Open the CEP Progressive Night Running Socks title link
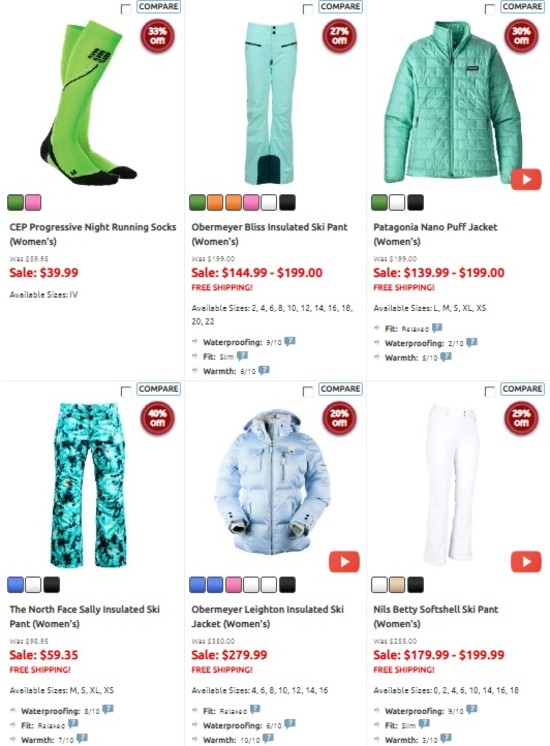Image resolution: width=550 pixels, height=746 pixels. tap(93, 234)
